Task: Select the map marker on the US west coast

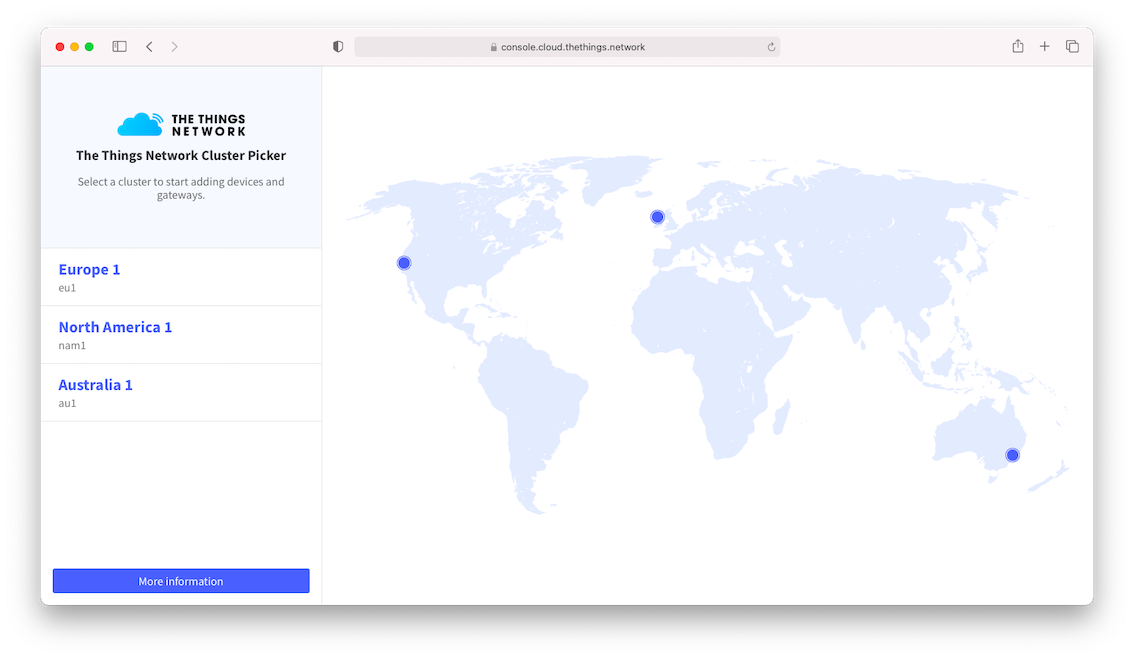Action: click(x=404, y=263)
